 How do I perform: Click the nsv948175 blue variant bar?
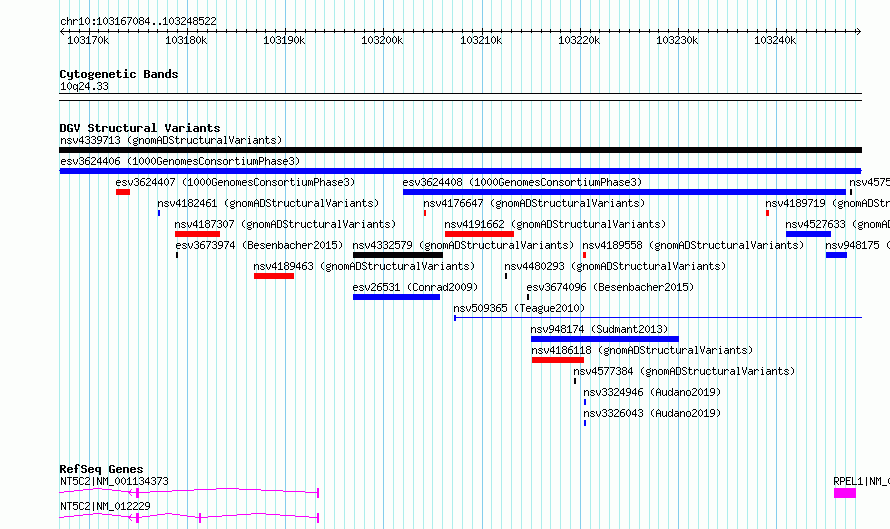(x=837, y=255)
